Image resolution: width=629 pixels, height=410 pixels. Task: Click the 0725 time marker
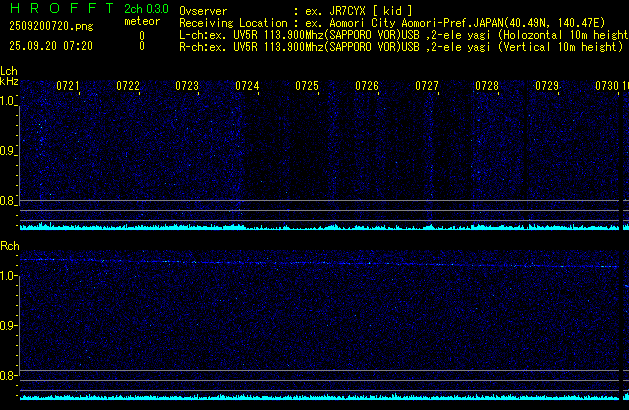tap(307, 87)
